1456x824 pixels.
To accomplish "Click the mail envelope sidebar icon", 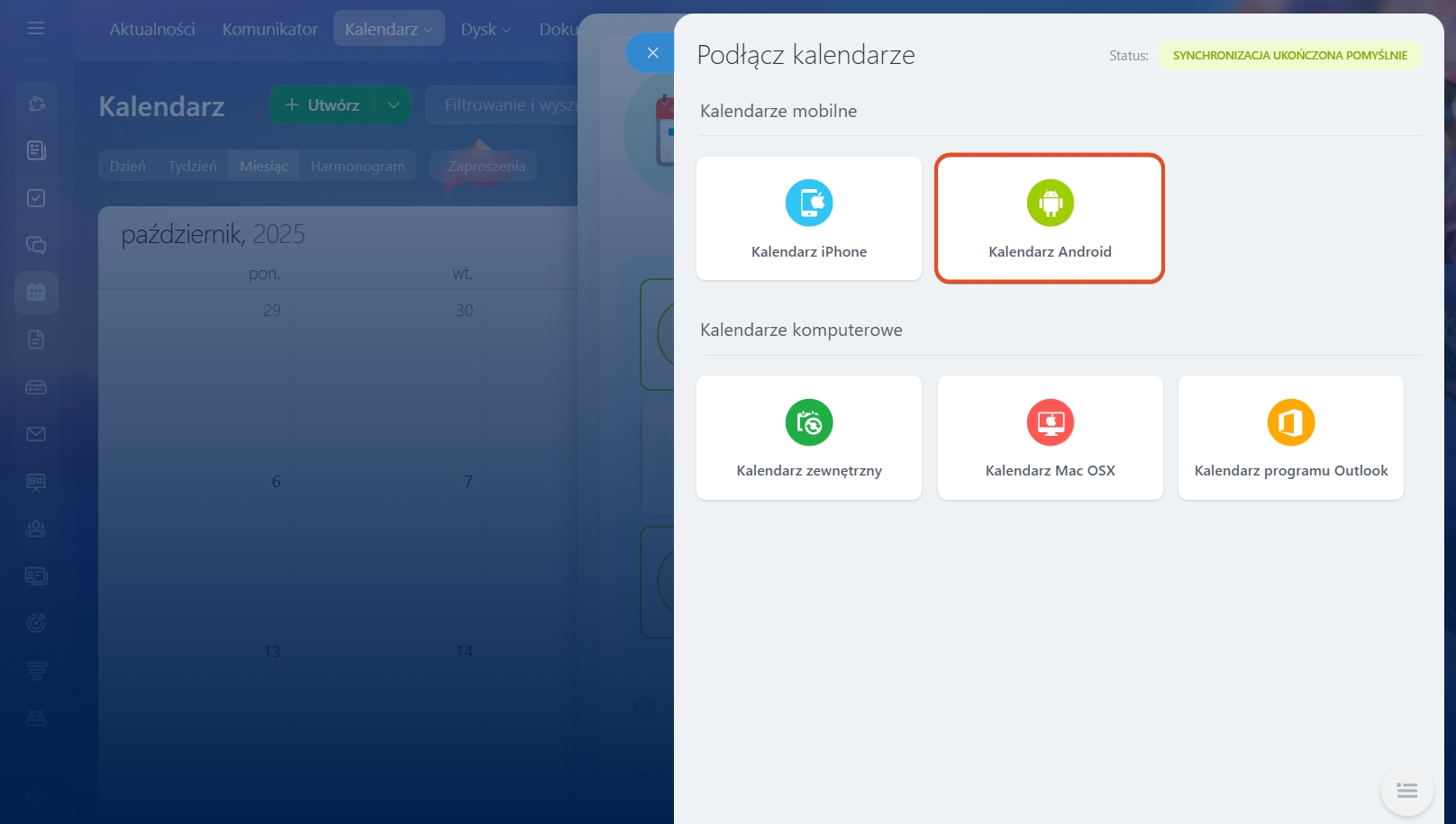I will click(36, 434).
